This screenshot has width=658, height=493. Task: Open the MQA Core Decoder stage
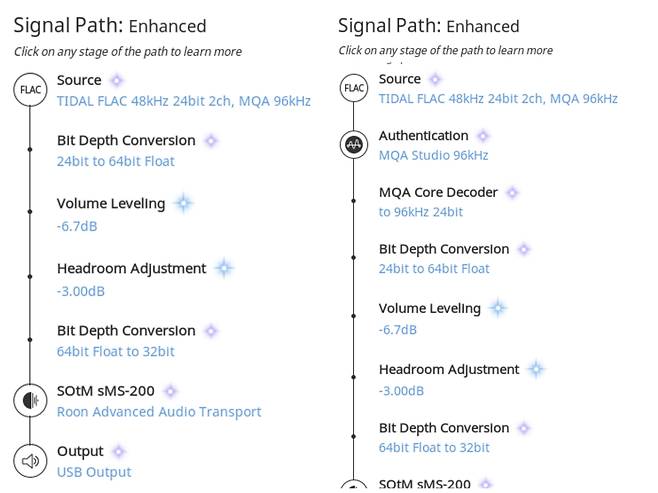(438, 193)
